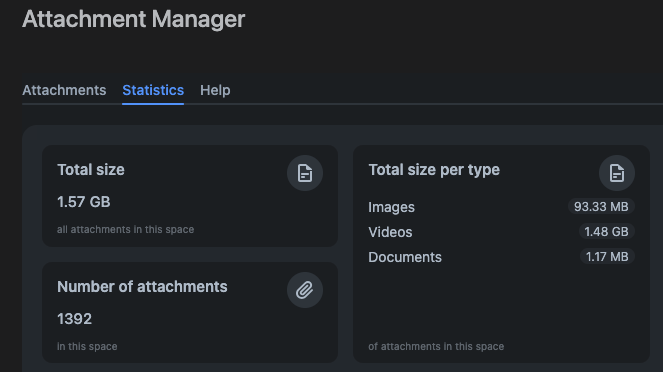This screenshot has width=663, height=372.
Task: Switch to the Help tab
Action: (x=215, y=90)
